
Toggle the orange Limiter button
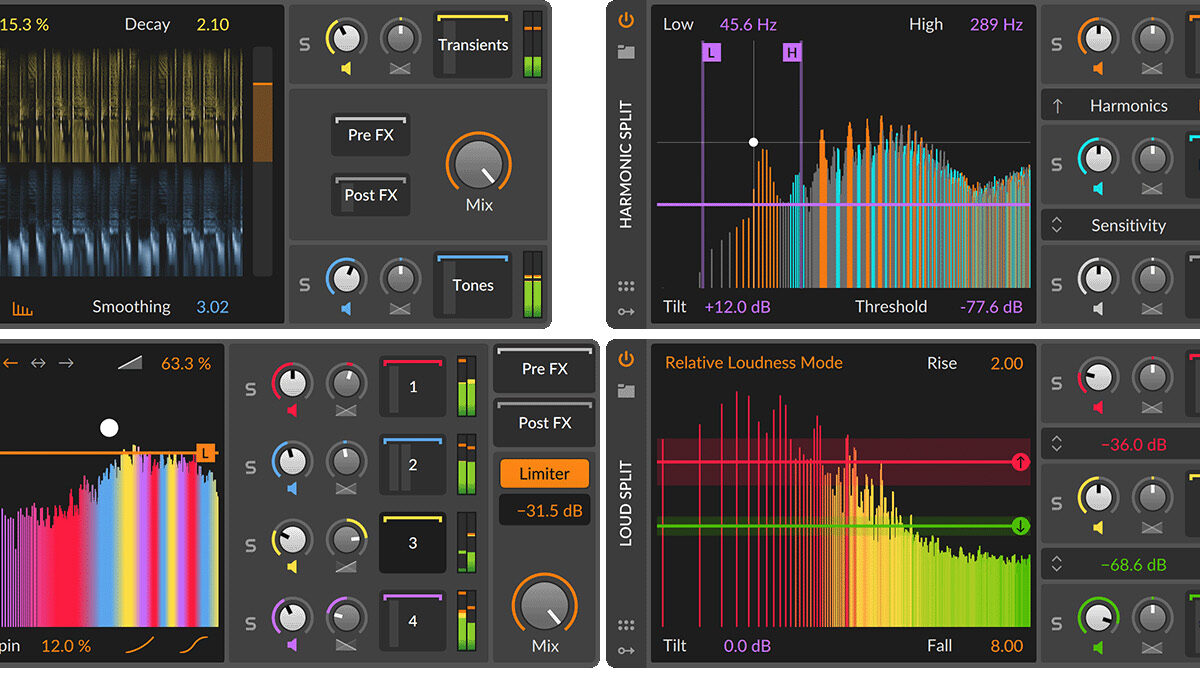[544, 474]
